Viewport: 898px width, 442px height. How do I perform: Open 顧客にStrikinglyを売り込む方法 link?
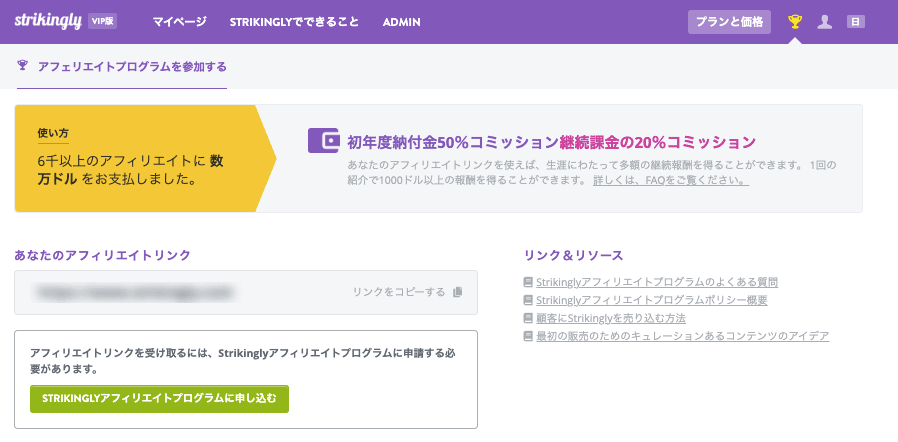(x=611, y=318)
